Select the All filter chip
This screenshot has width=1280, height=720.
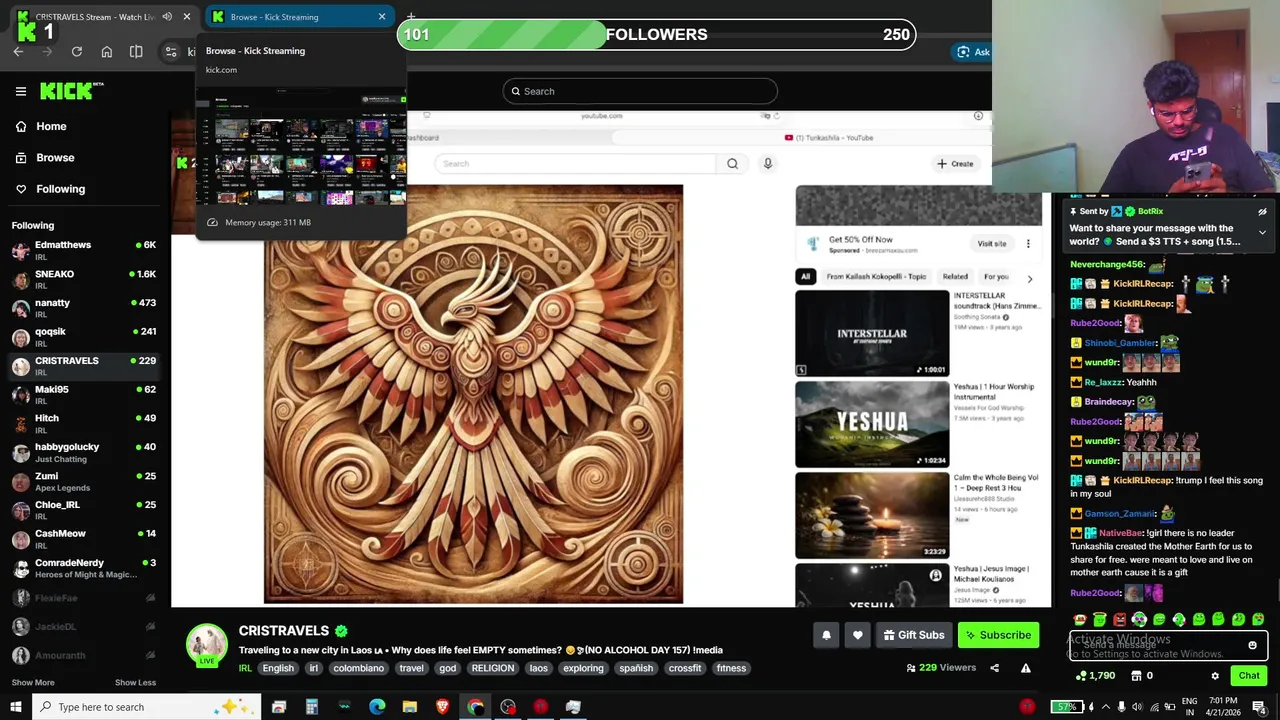(x=805, y=276)
